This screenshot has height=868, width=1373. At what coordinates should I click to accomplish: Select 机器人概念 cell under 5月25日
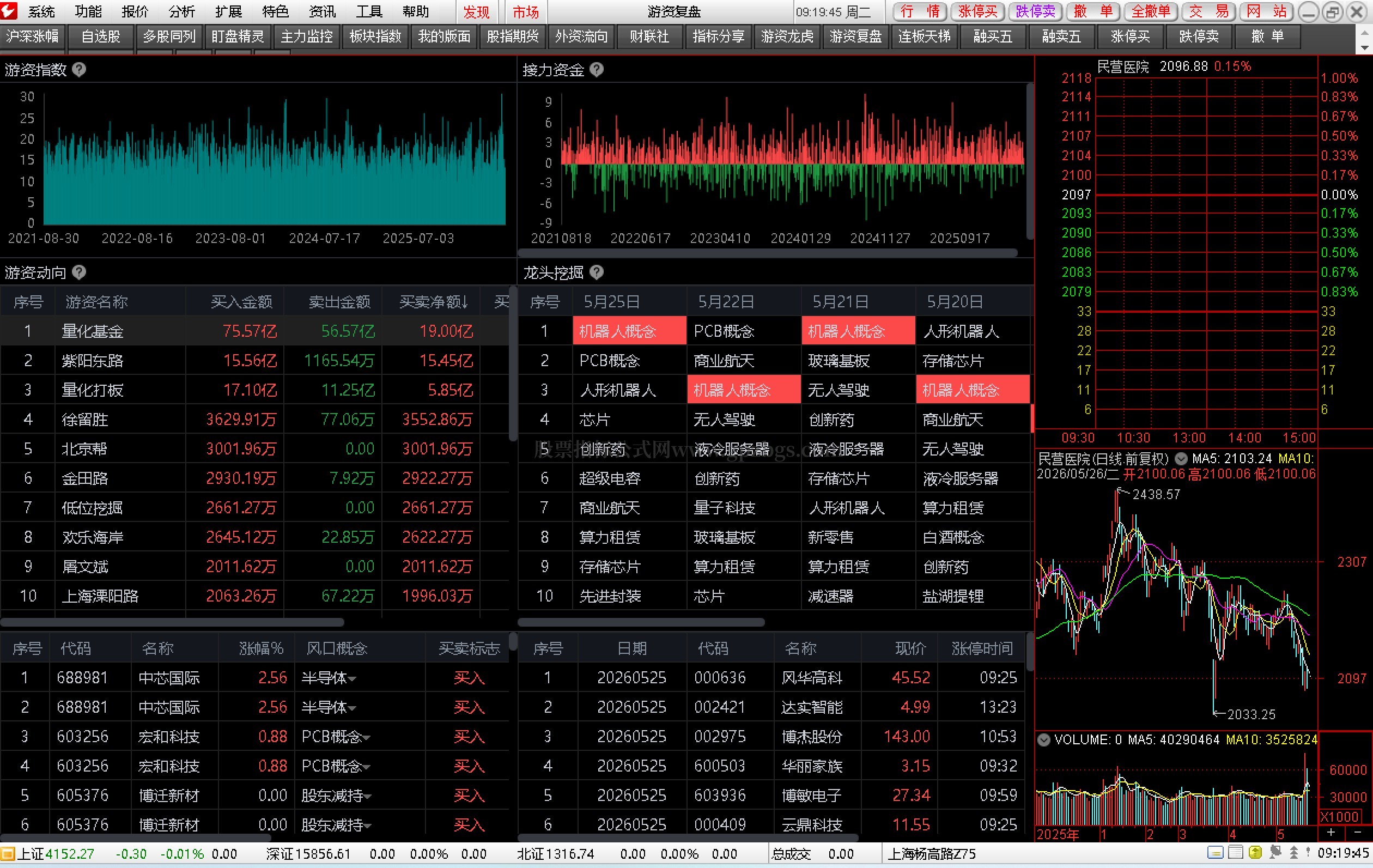(x=629, y=331)
